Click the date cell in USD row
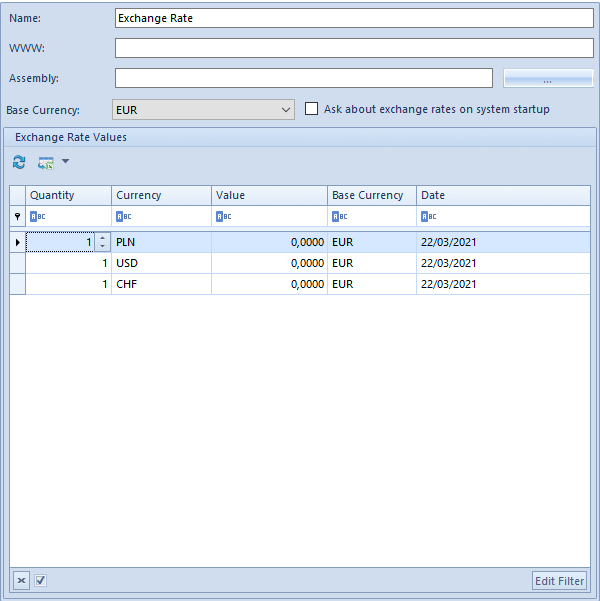600x601 pixels. [x=503, y=263]
